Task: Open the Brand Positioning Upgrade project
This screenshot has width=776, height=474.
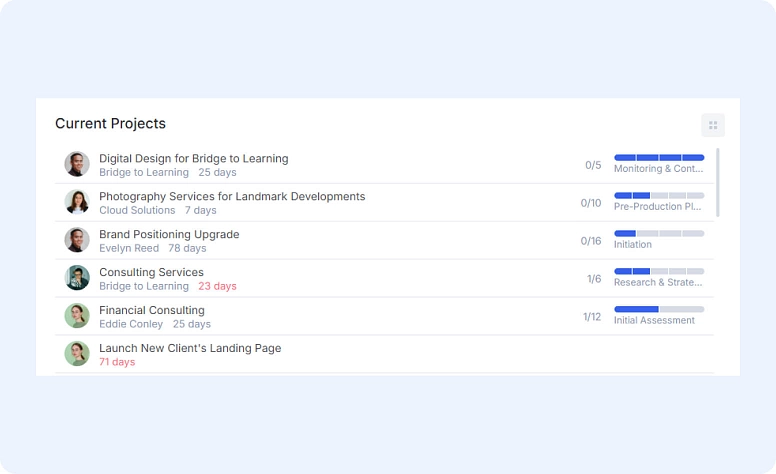Action: click(169, 234)
